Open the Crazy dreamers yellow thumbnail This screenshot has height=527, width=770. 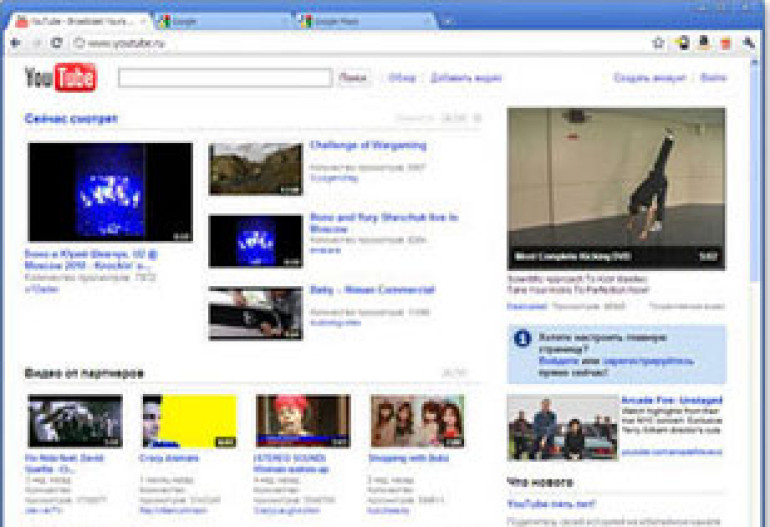pos(190,421)
